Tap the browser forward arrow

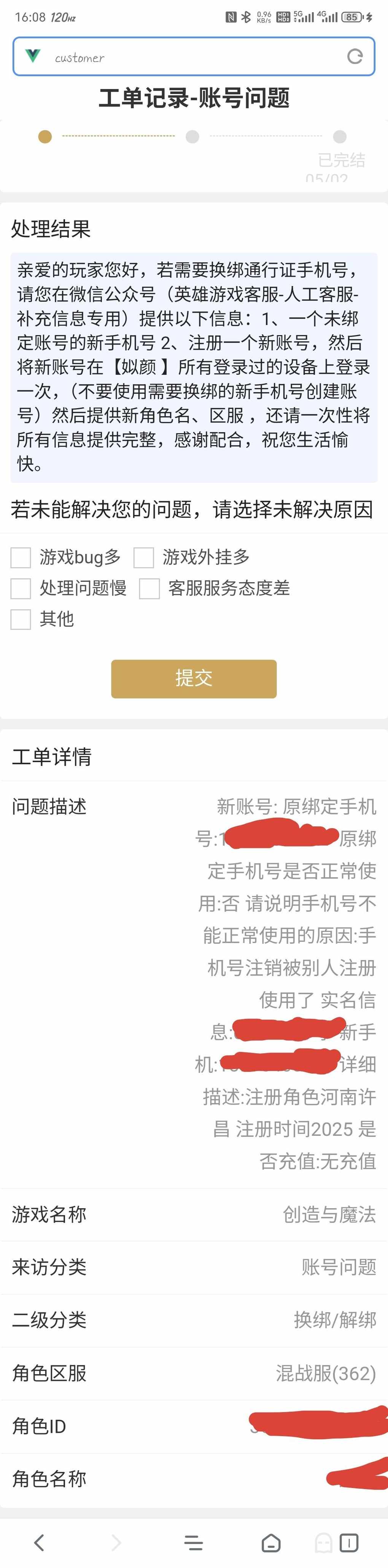[x=116, y=1542]
